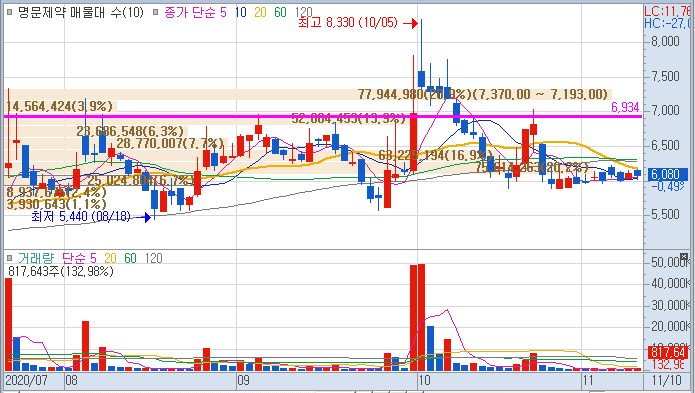Click the 11/10 current date label
695x393 pixels.
[x=667, y=381]
